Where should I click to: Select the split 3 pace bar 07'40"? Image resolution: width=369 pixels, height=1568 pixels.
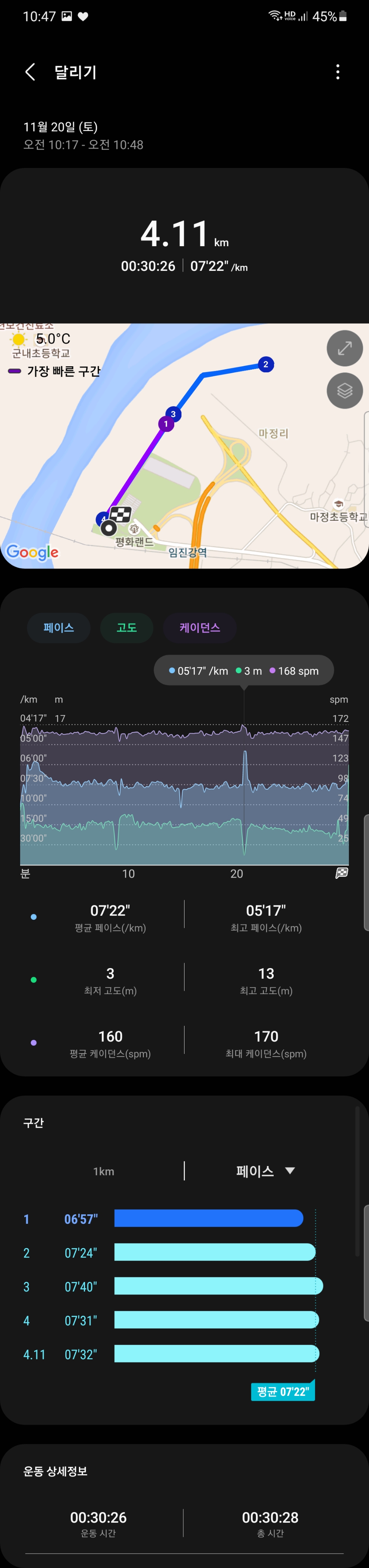point(218,1286)
